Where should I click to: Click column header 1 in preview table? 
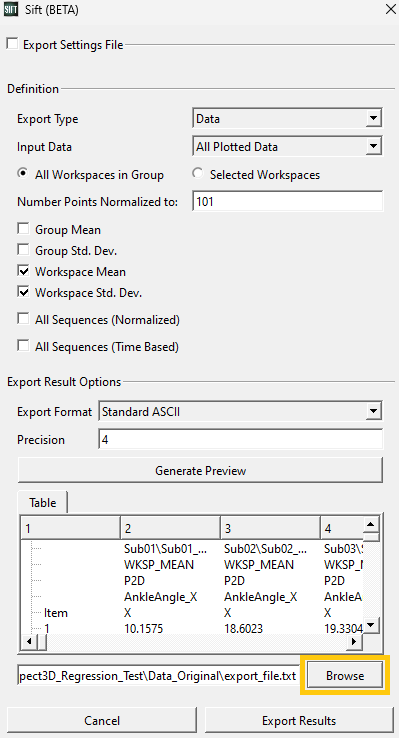(x=71, y=528)
